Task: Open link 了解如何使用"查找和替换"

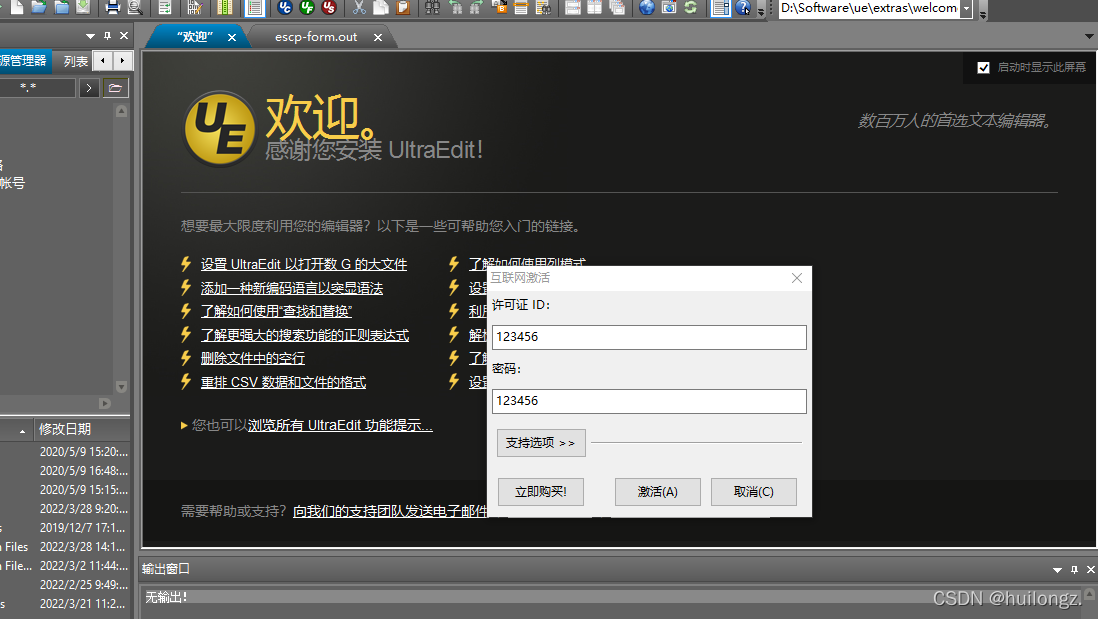Action: [276, 311]
